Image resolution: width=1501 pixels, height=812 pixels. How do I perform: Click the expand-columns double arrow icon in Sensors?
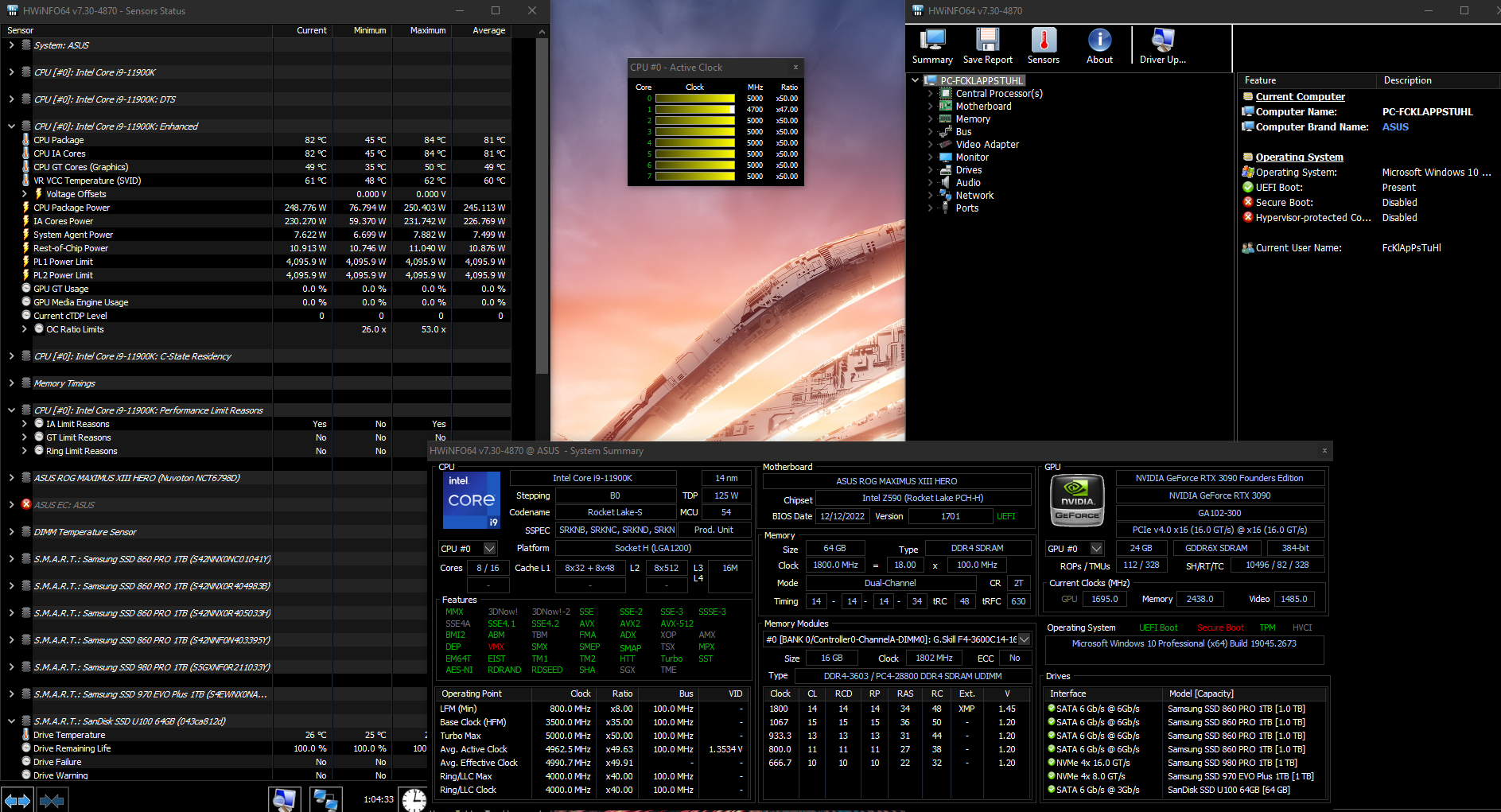tap(17, 800)
